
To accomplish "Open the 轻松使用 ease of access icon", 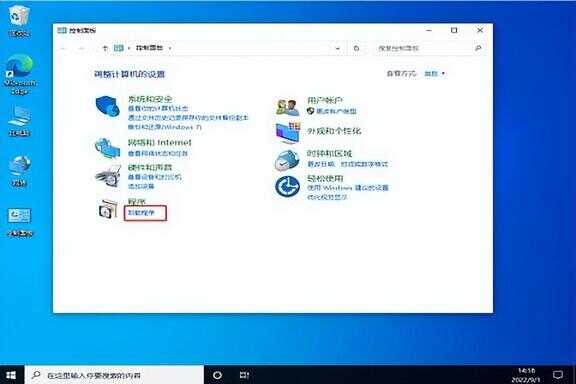I will 287,186.
